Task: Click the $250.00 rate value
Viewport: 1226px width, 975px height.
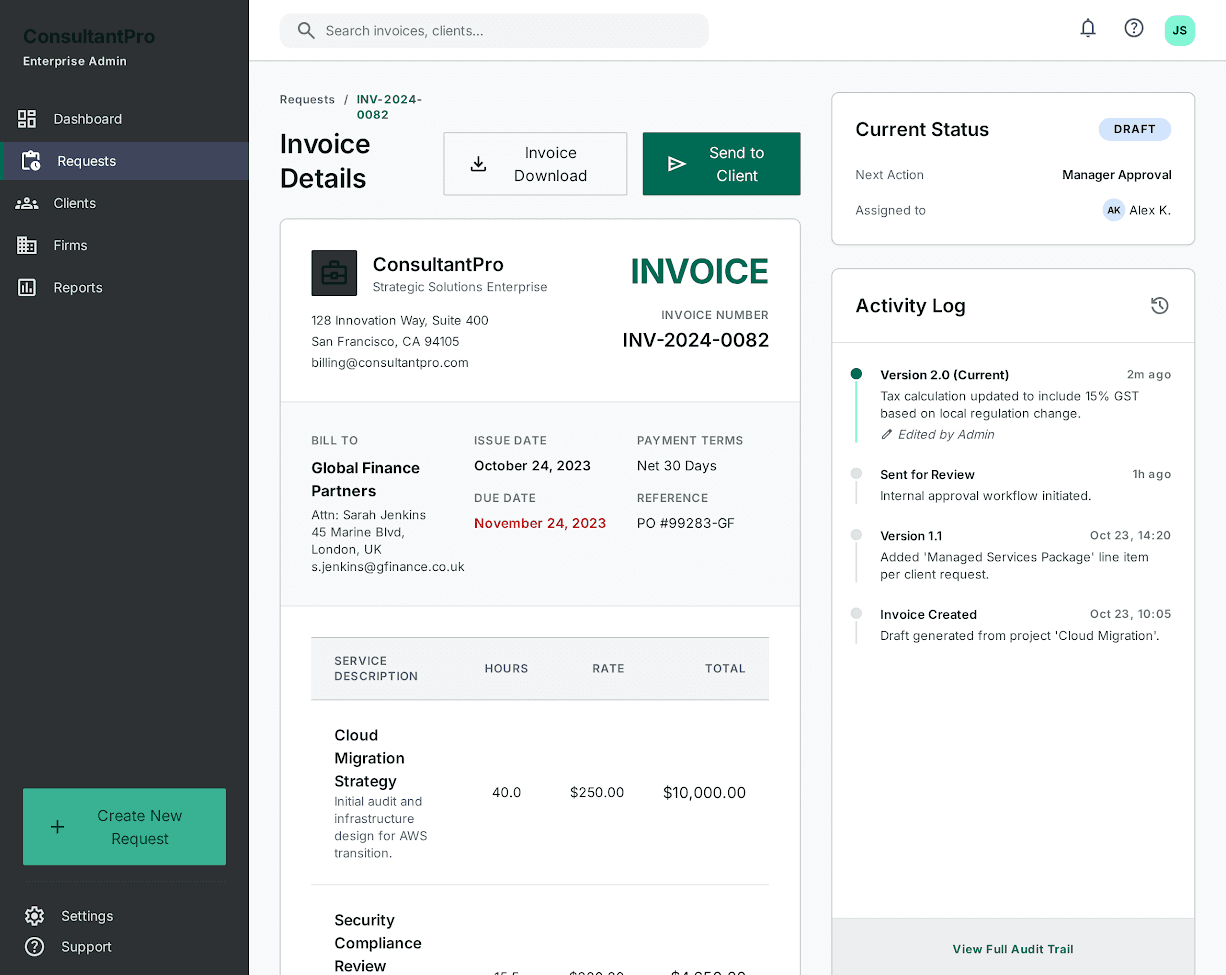Action: click(x=597, y=793)
